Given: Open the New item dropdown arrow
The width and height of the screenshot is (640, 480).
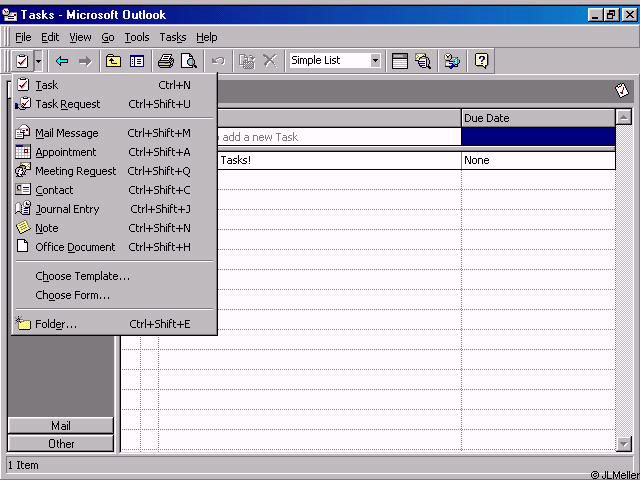Looking at the screenshot, I should coord(38,61).
